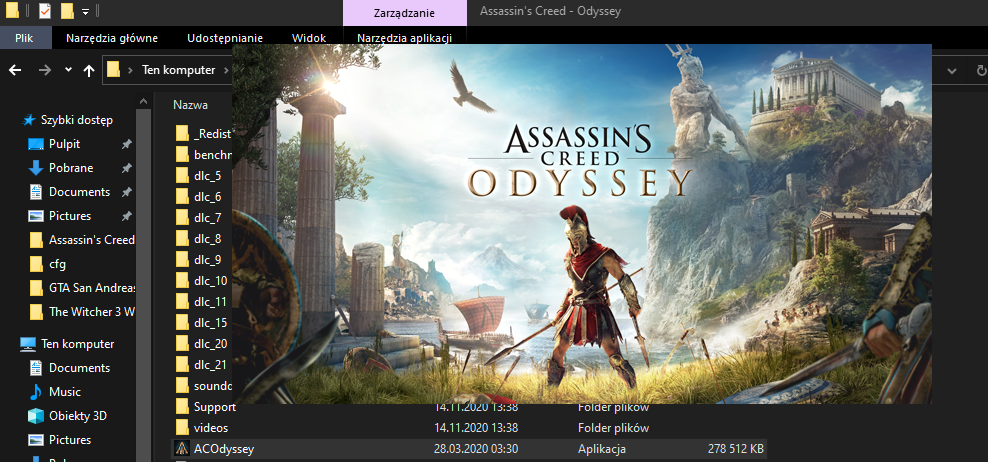Open Customize Quick Access Toolbar dropdown
This screenshot has width=988, height=462.
tap(86, 11)
